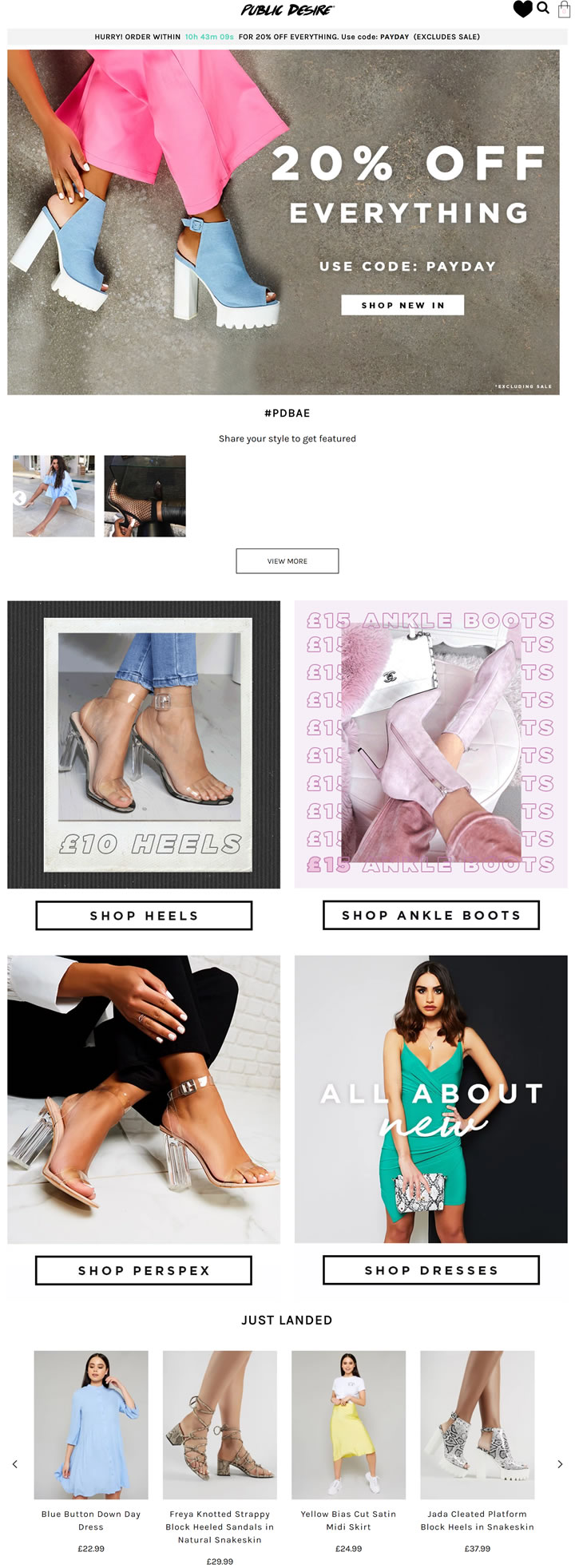Click the Public Desire logo
Image resolution: width=575 pixels, height=1568 pixels.
click(x=287, y=10)
